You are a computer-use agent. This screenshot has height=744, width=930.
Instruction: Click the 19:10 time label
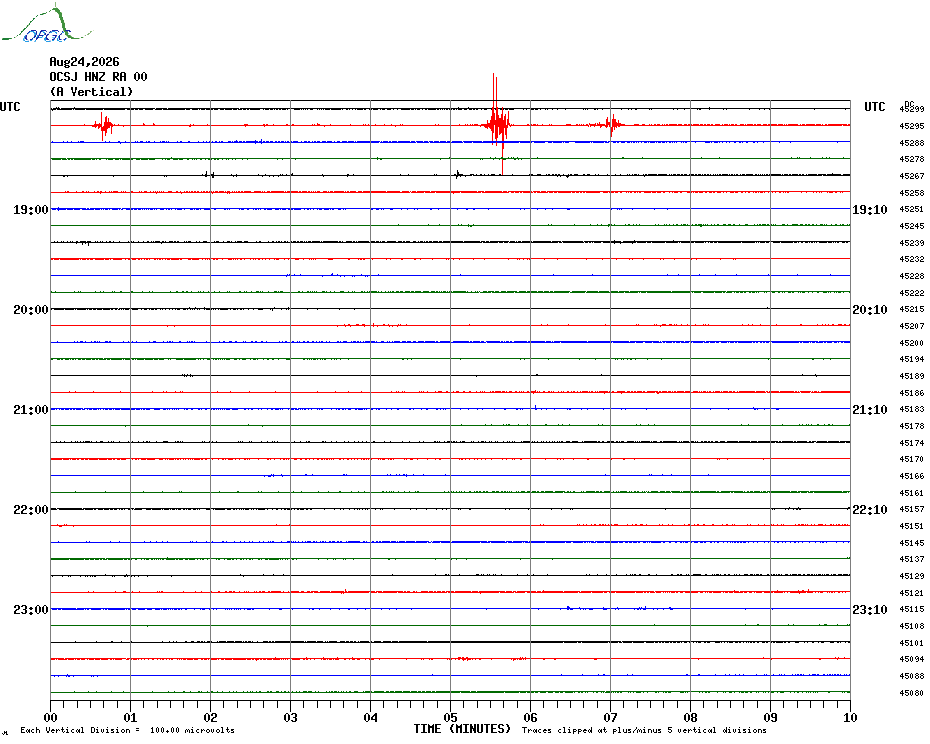tap(870, 209)
